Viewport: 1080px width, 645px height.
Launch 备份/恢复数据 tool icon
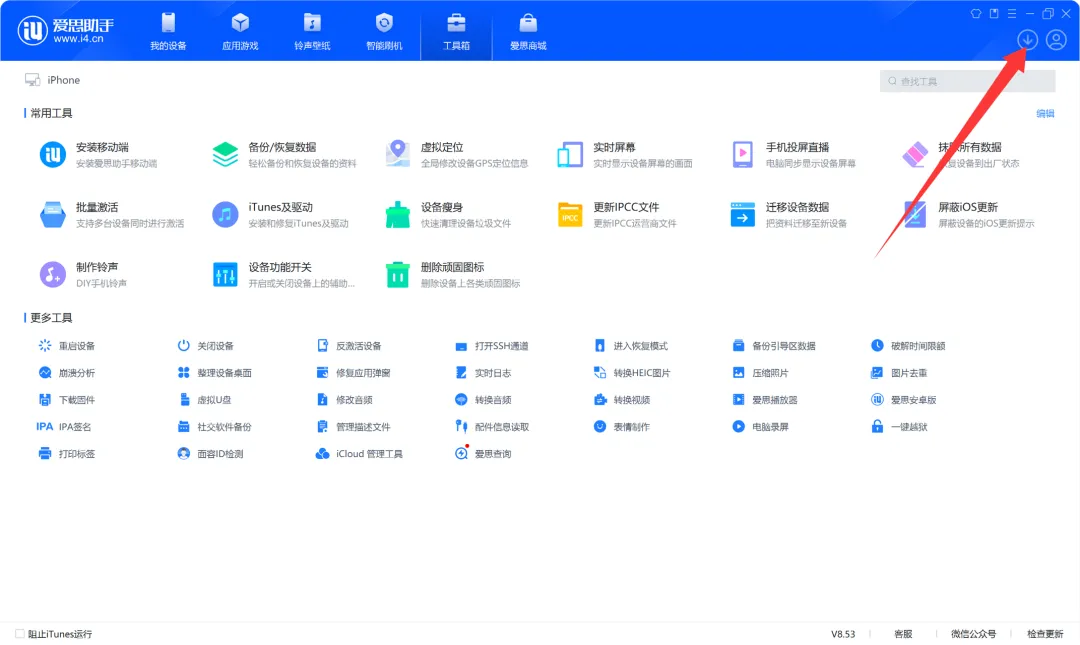(x=225, y=154)
